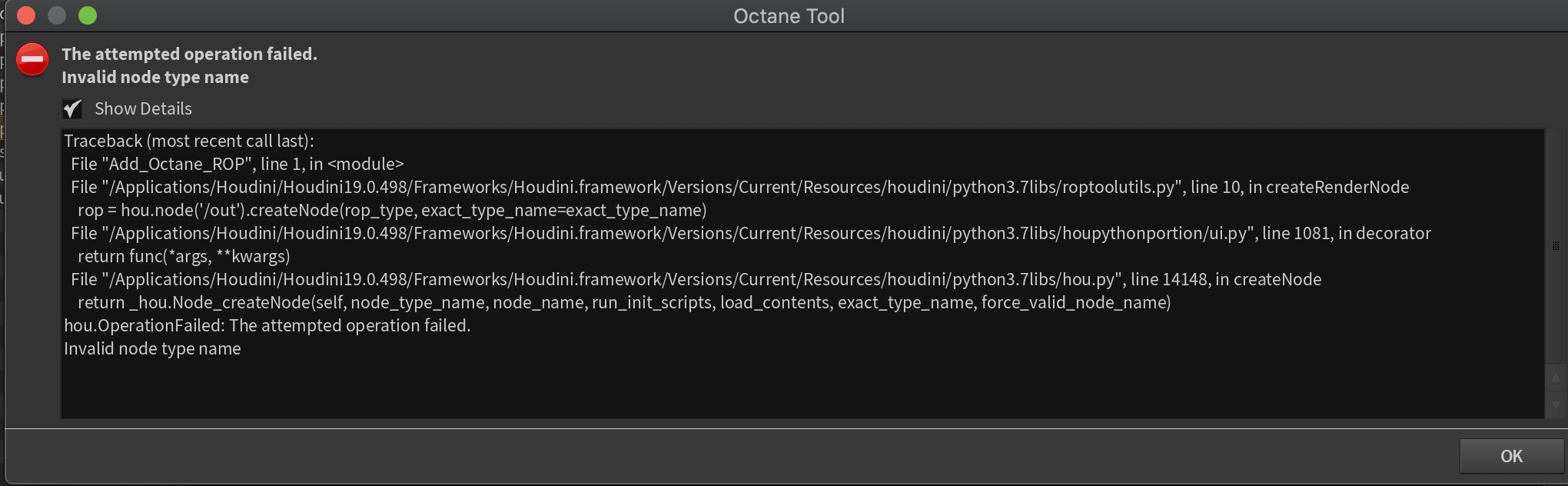Close the Octane Tool dialog window
Image resolution: width=1568 pixels, height=486 pixels.
click(26, 15)
